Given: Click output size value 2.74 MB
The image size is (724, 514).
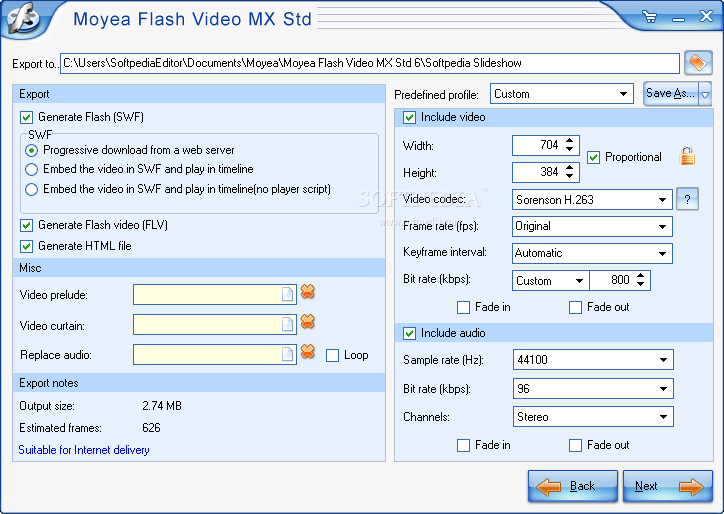Looking at the screenshot, I should tap(162, 406).
